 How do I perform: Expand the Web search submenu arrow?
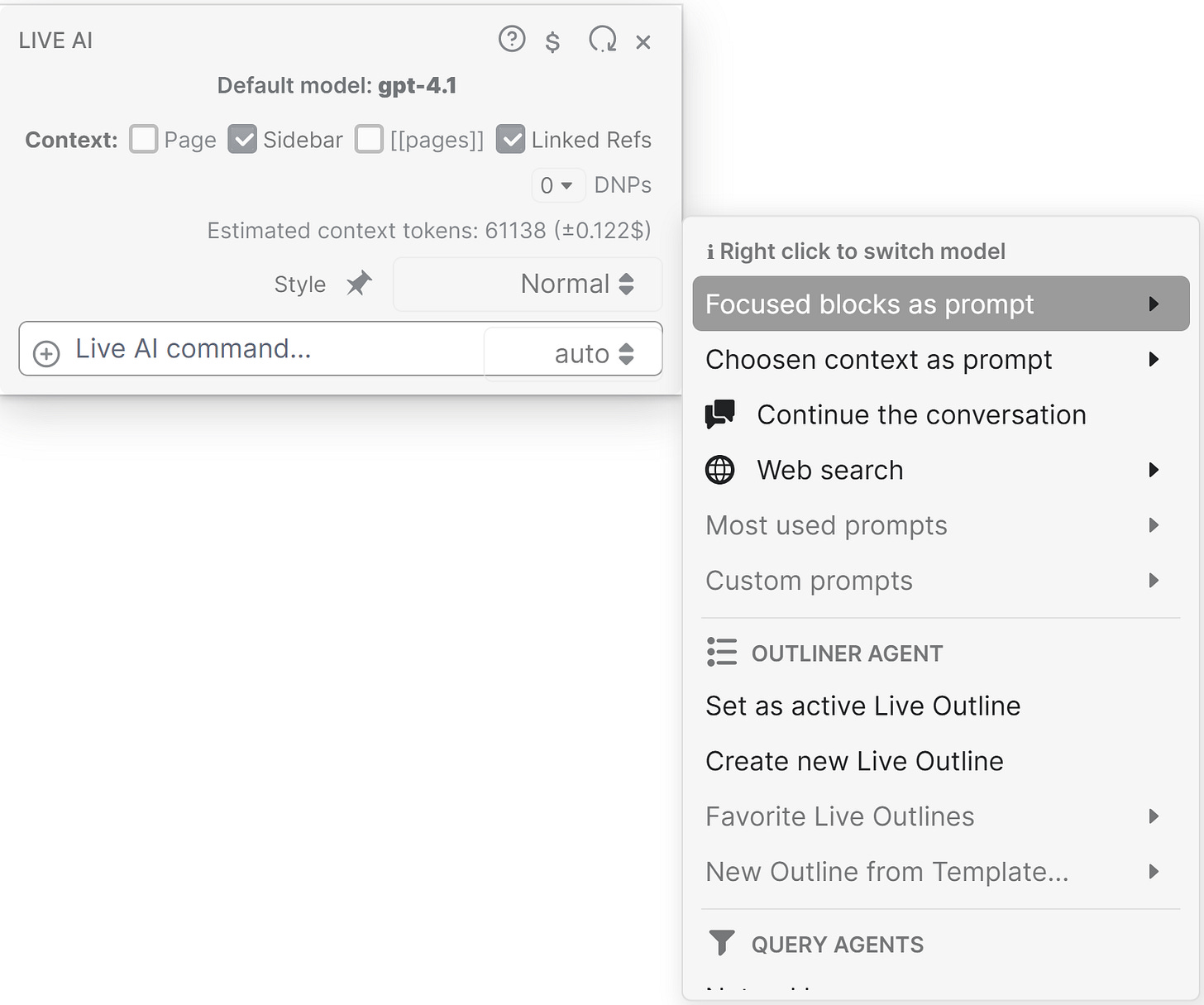point(1154,470)
